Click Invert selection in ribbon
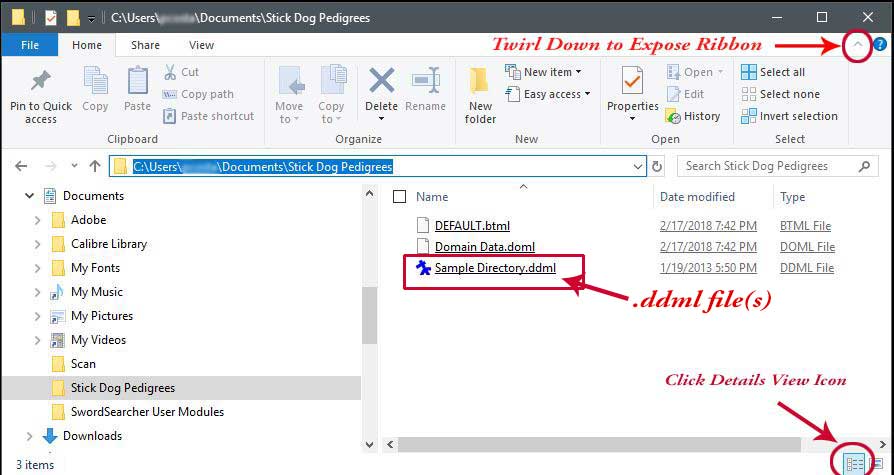894x475 pixels. point(789,116)
